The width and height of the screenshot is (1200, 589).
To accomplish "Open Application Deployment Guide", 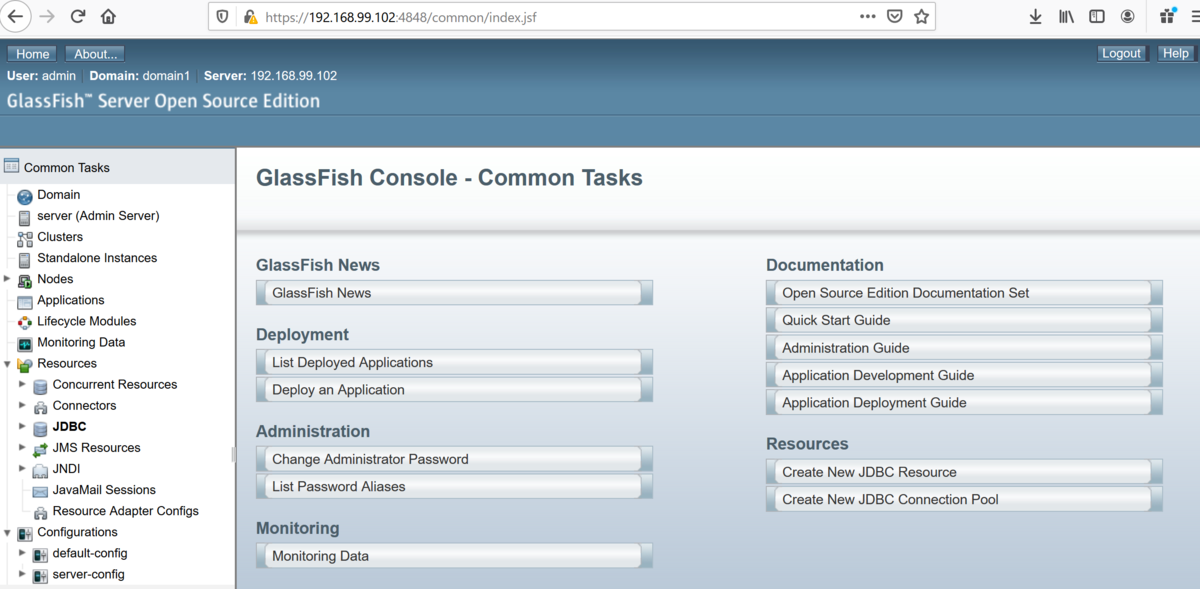I will coord(964,402).
